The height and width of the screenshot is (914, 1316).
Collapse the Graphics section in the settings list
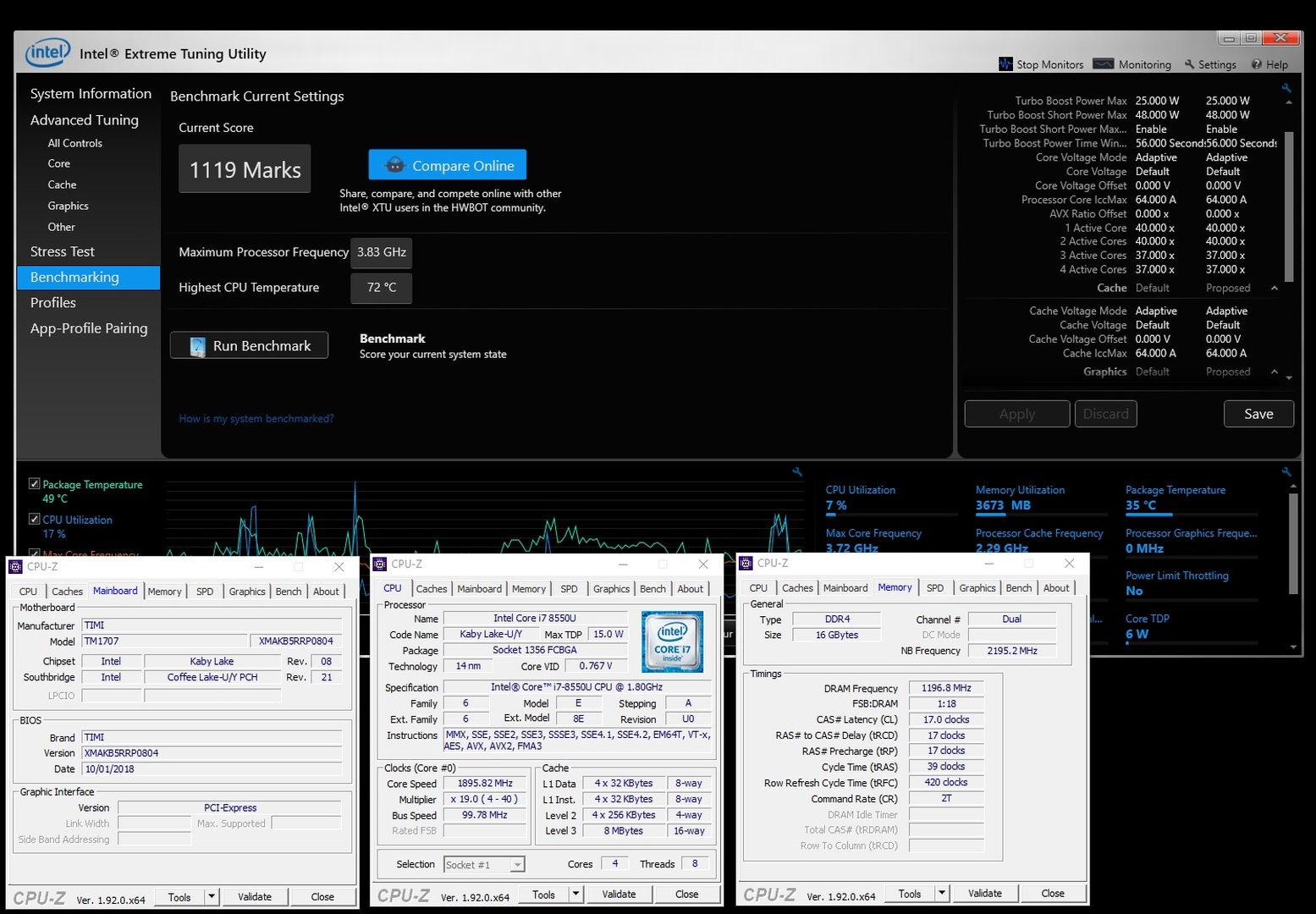pyautogui.click(x=1275, y=372)
